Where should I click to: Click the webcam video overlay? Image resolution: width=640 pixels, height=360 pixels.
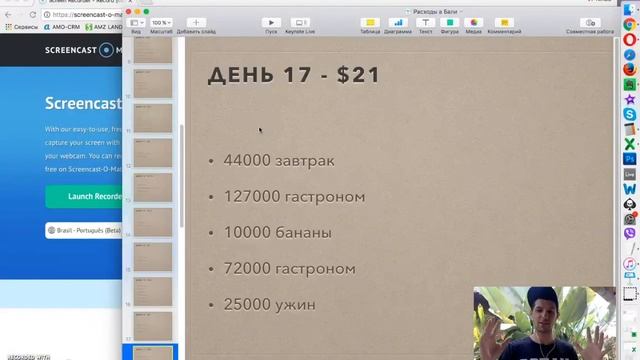(x=544, y=323)
